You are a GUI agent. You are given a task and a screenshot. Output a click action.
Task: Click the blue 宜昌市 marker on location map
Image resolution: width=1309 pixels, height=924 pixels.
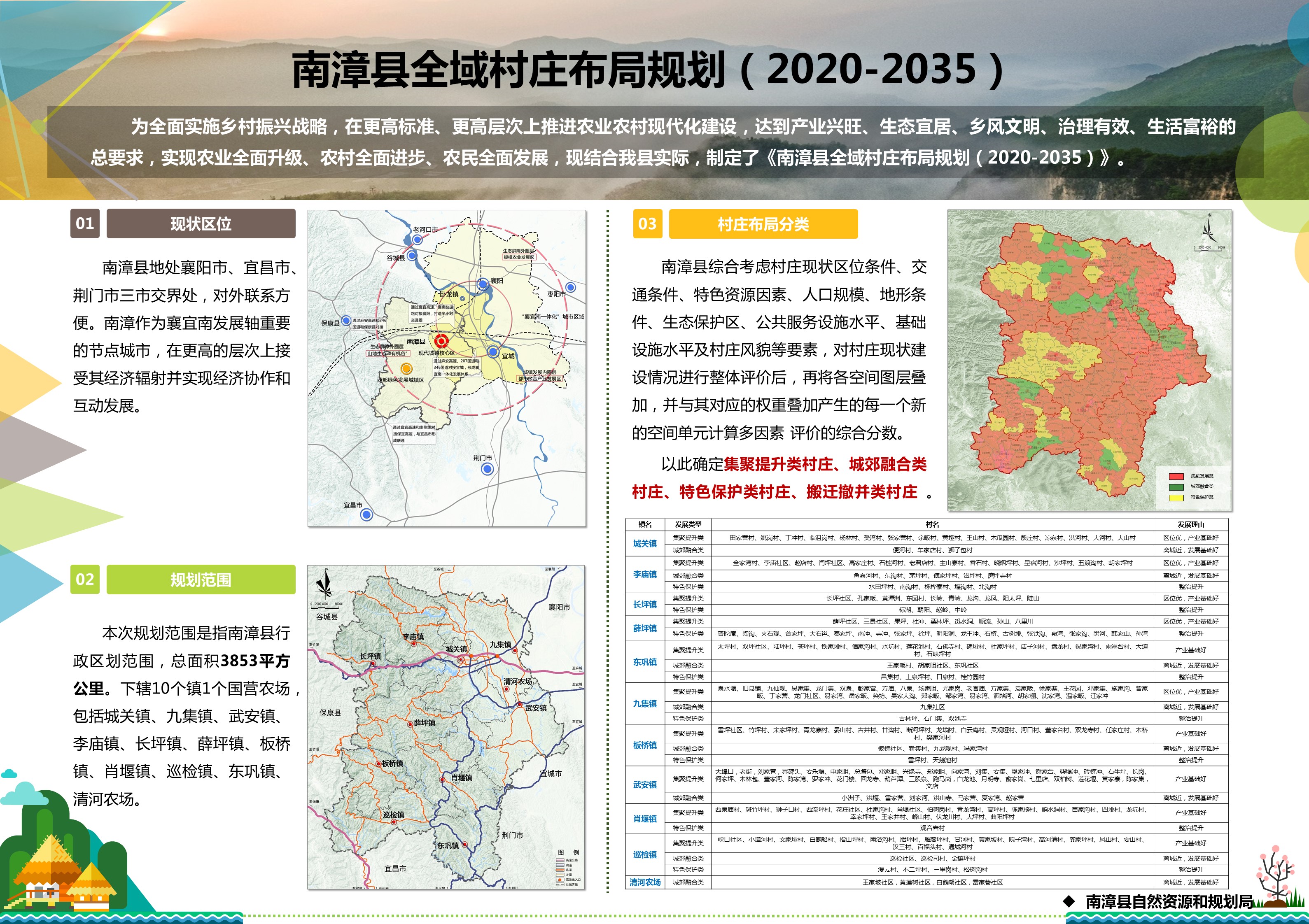click(366, 515)
